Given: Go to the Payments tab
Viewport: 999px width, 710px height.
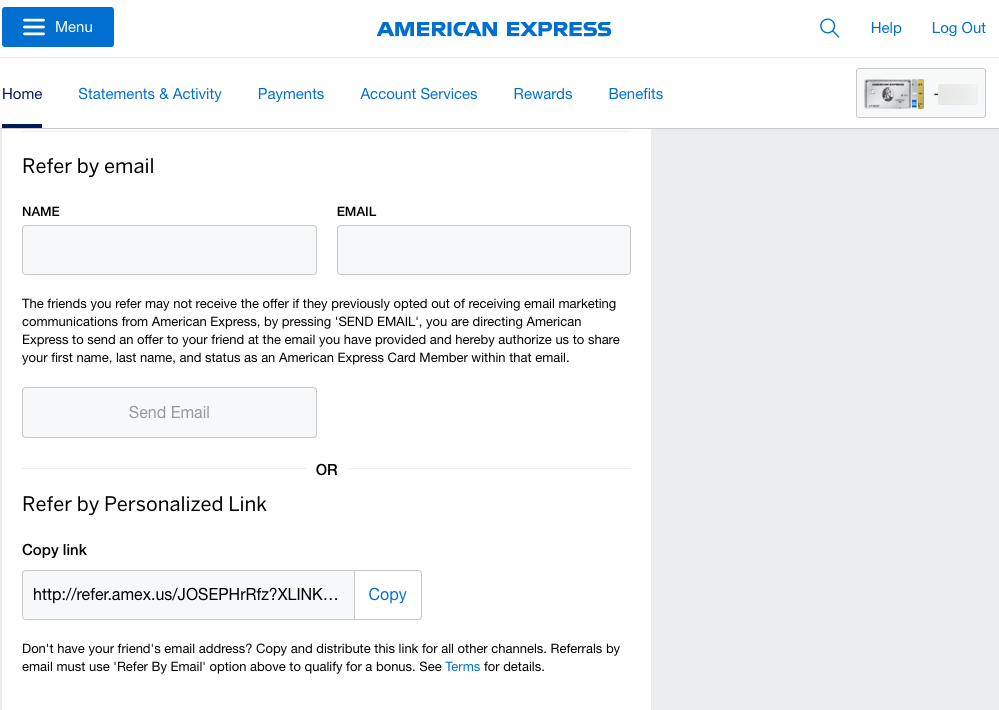Looking at the screenshot, I should click(x=291, y=94).
